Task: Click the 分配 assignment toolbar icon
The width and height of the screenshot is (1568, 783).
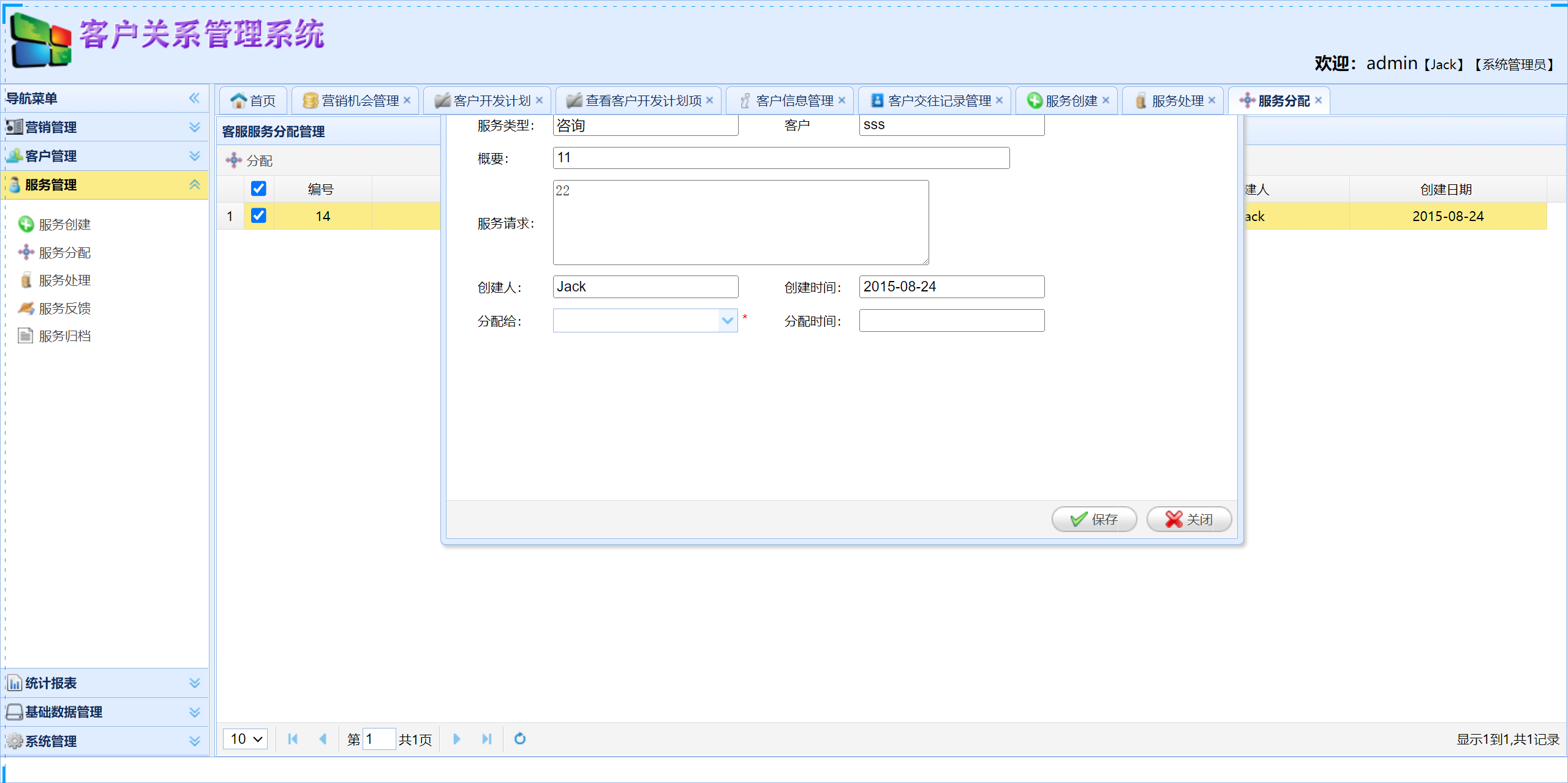Action: [251, 160]
